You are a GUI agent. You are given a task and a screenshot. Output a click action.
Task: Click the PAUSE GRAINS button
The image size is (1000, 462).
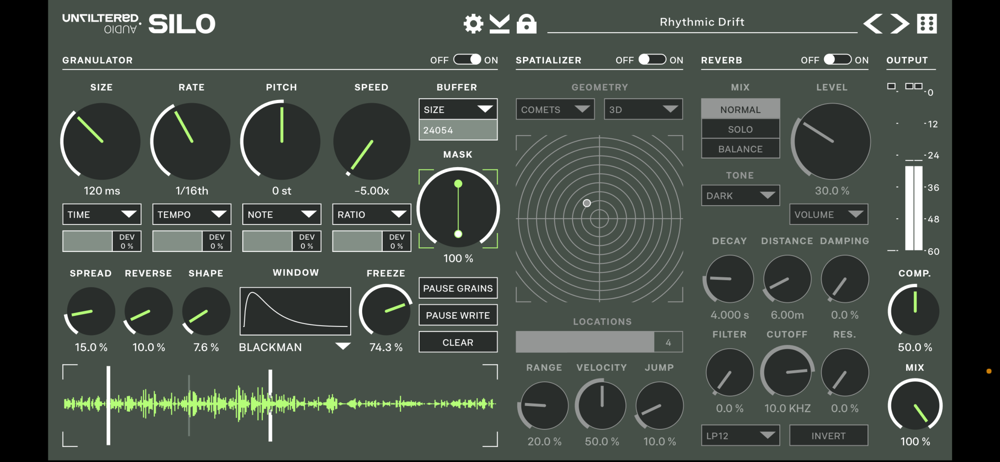[458, 288]
